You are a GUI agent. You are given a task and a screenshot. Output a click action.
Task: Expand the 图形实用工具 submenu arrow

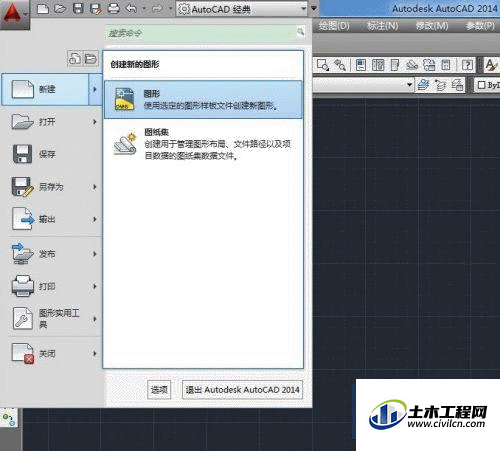pos(95,319)
